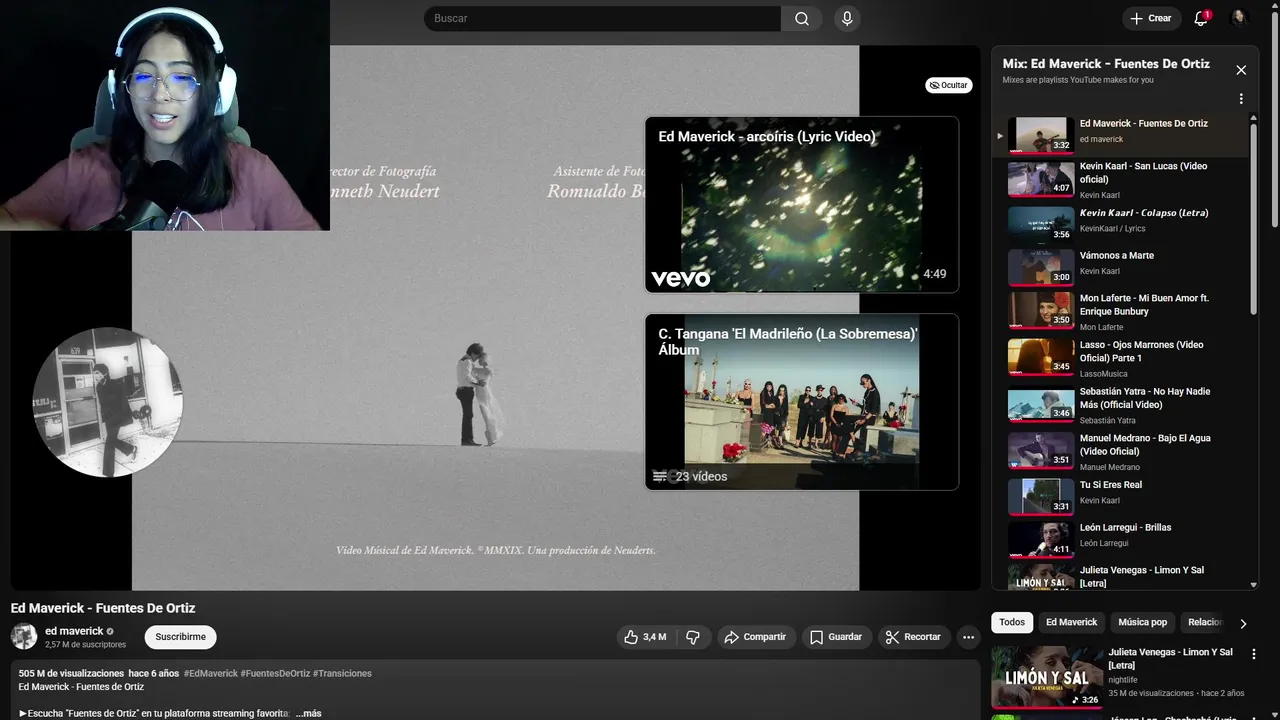
Task: Open options for the Julieta Venegas recommendation
Action: [x=1254, y=654]
